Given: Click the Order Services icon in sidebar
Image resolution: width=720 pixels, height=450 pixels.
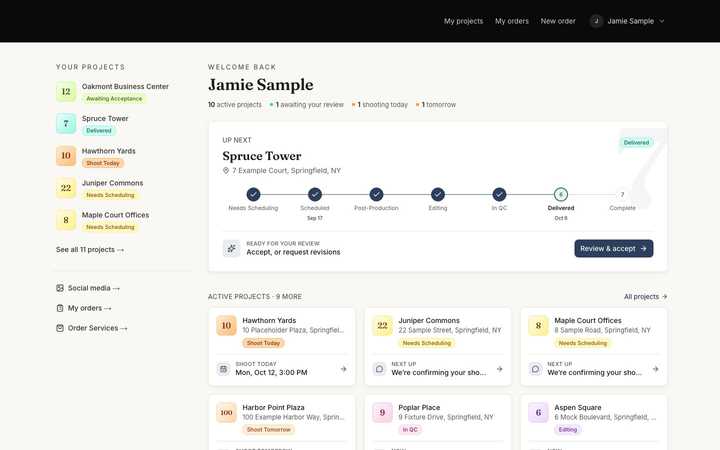Looking at the screenshot, I should (60, 328).
